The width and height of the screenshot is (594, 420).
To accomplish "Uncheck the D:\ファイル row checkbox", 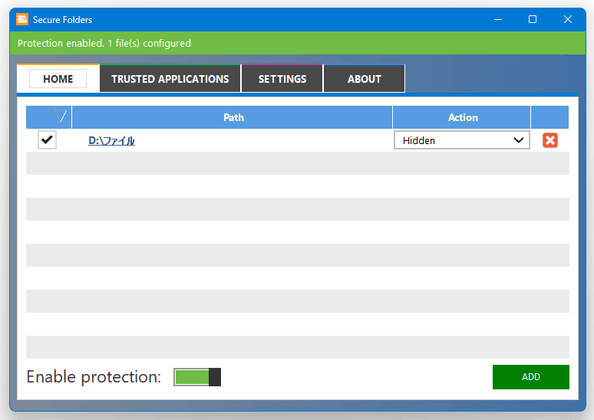I will pyautogui.click(x=47, y=140).
